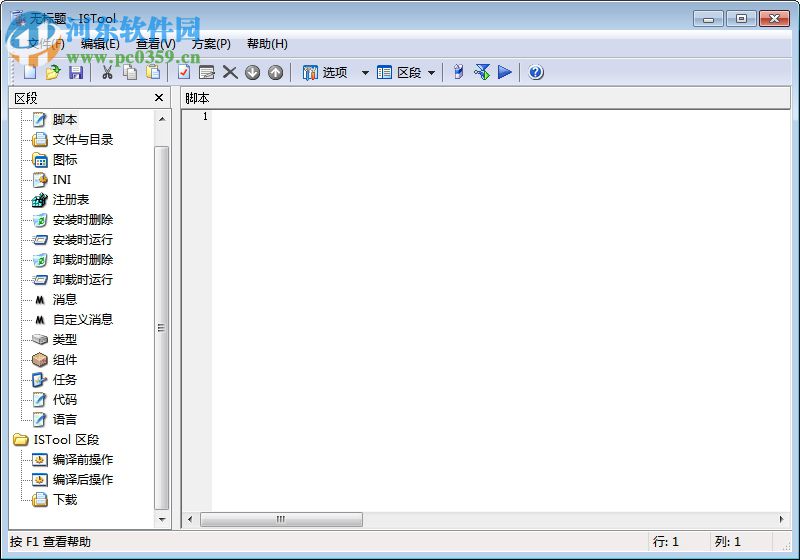Click the move up arrow icon
This screenshot has width=800, height=560.
point(276,72)
